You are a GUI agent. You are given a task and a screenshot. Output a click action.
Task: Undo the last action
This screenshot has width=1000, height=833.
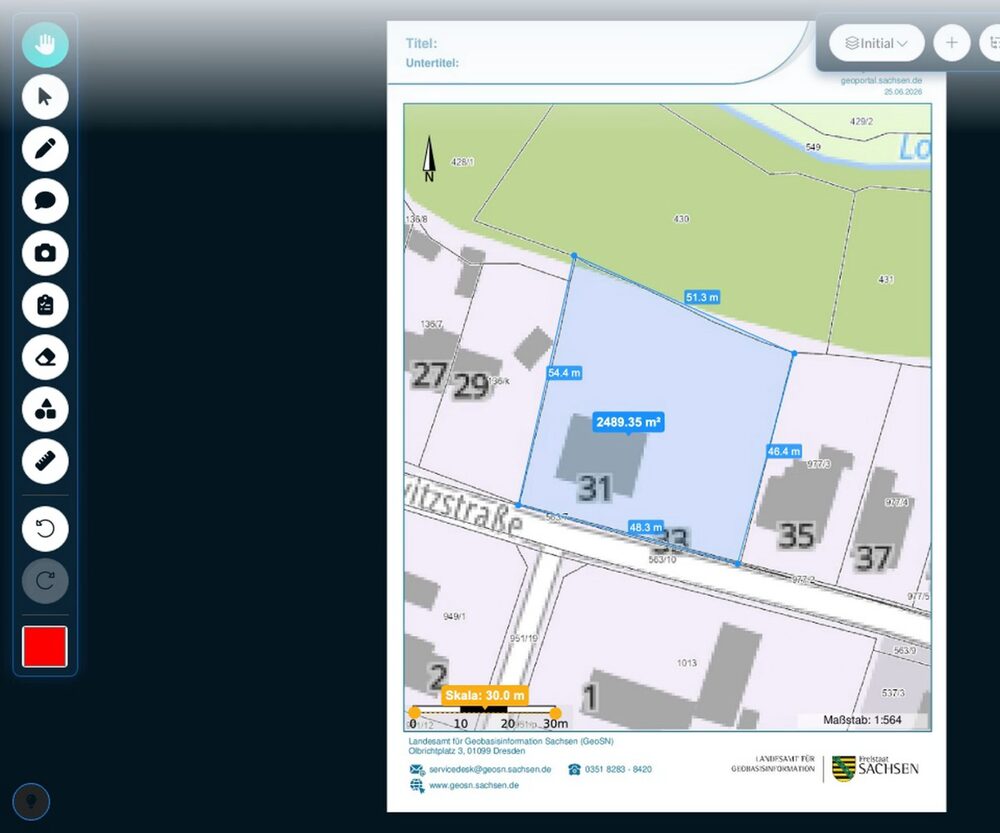coord(45,529)
